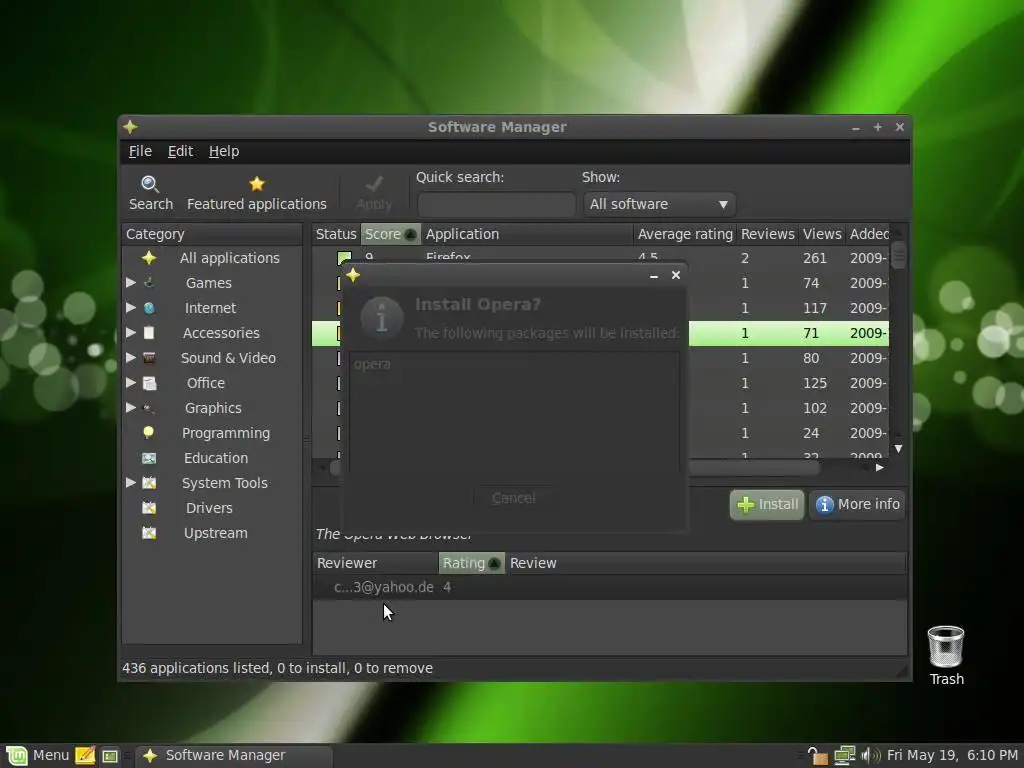The image size is (1024, 768).
Task: Click the clock showing Fri May 19, 6:10 PM
Action: coord(952,756)
